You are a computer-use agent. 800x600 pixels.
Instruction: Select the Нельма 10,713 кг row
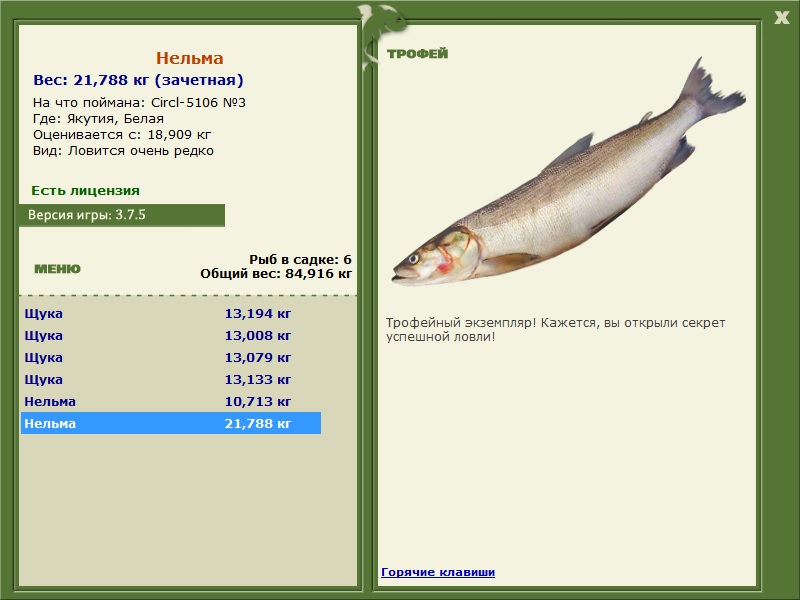click(171, 401)
